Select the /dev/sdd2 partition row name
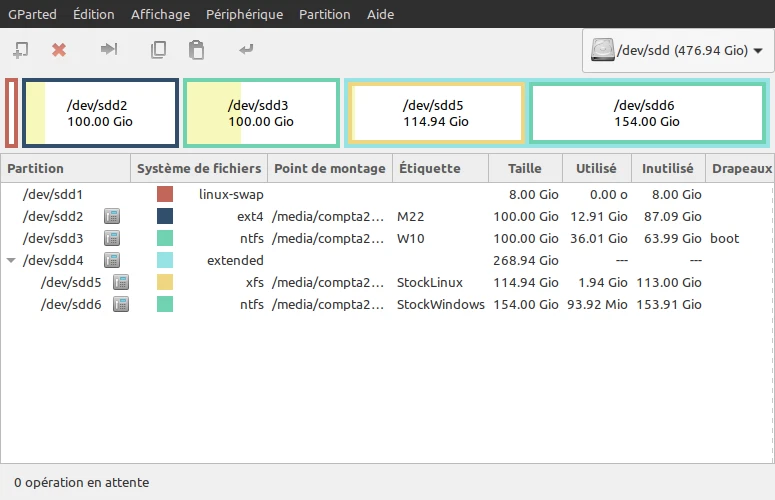Image resolution: width=775 pixels, height=500 pixels. [53, 216]
